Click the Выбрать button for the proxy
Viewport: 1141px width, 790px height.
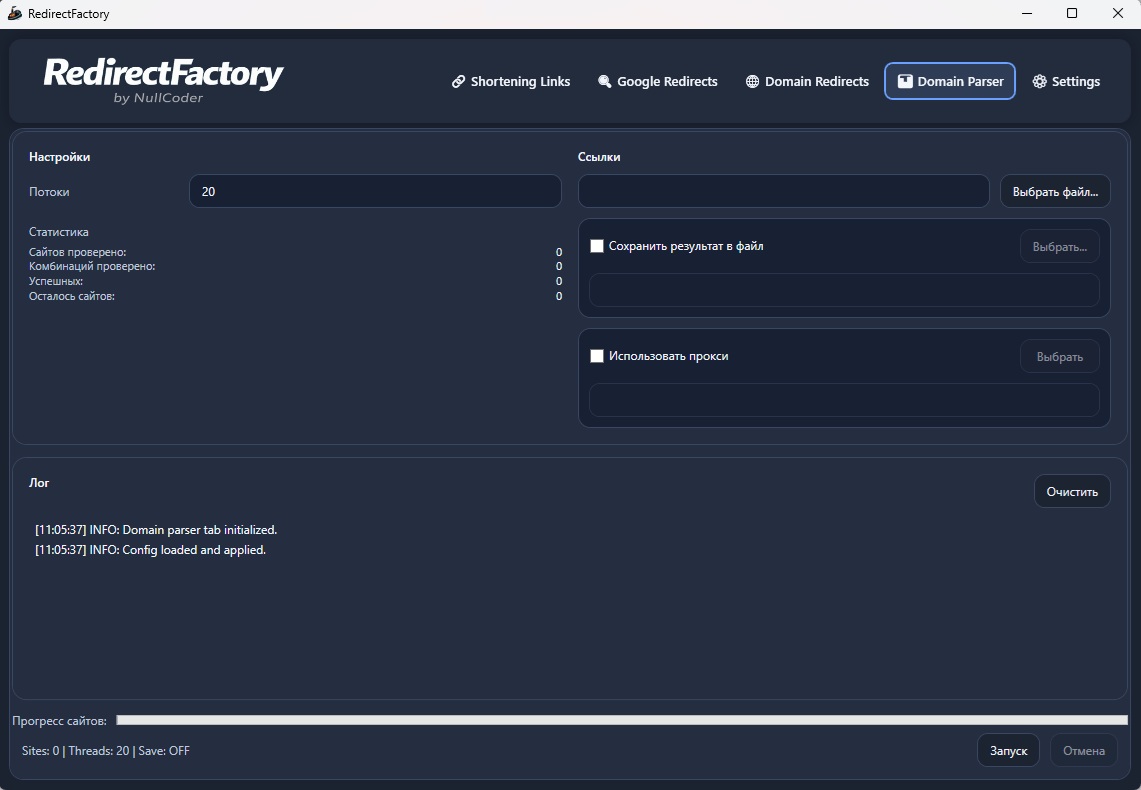(x=1060, y=356)
